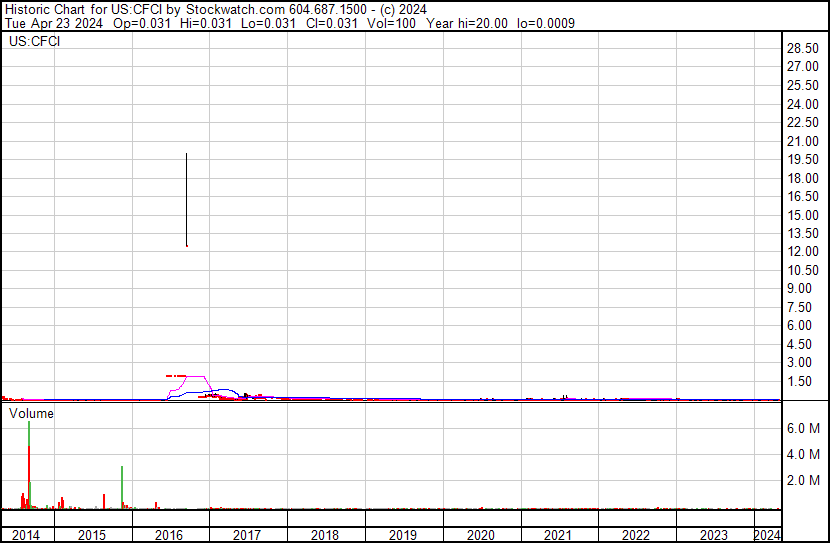Jump to the 2018 year label
The width and height of the screenshot is (830, 543).
tap(325, 535)
